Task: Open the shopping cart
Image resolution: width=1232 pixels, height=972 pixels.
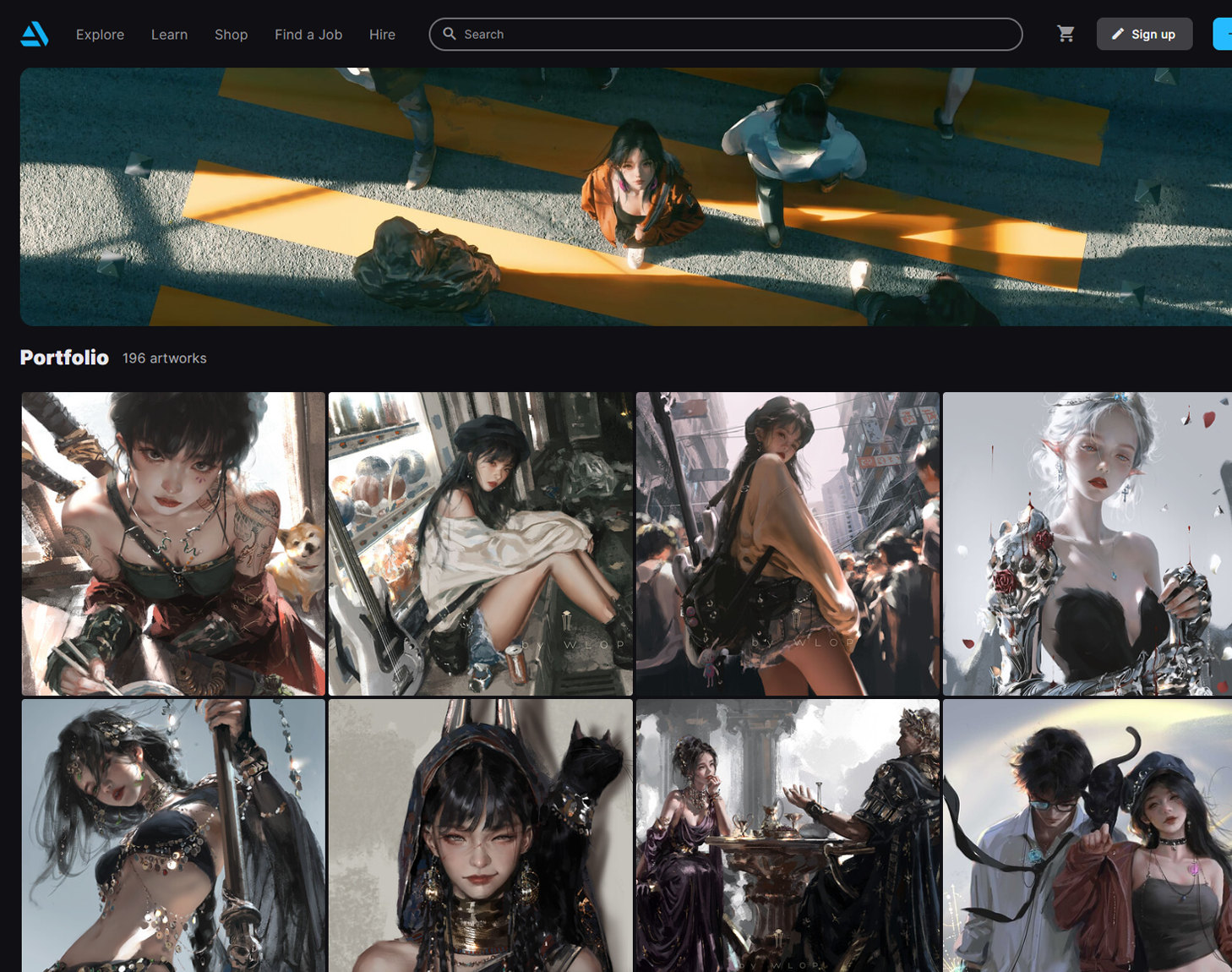Action: click(x=1066, y=34)
